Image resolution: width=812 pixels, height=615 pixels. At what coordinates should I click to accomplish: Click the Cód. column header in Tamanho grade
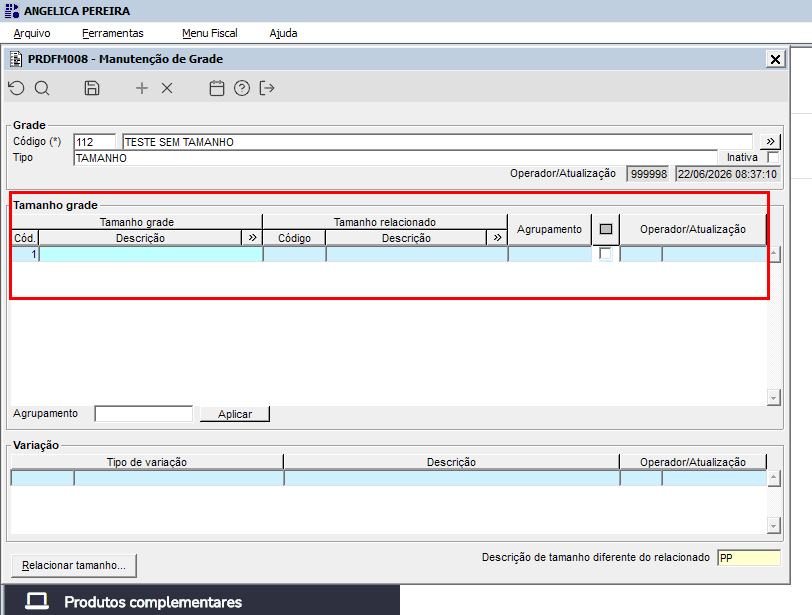[x=25, y=238]
